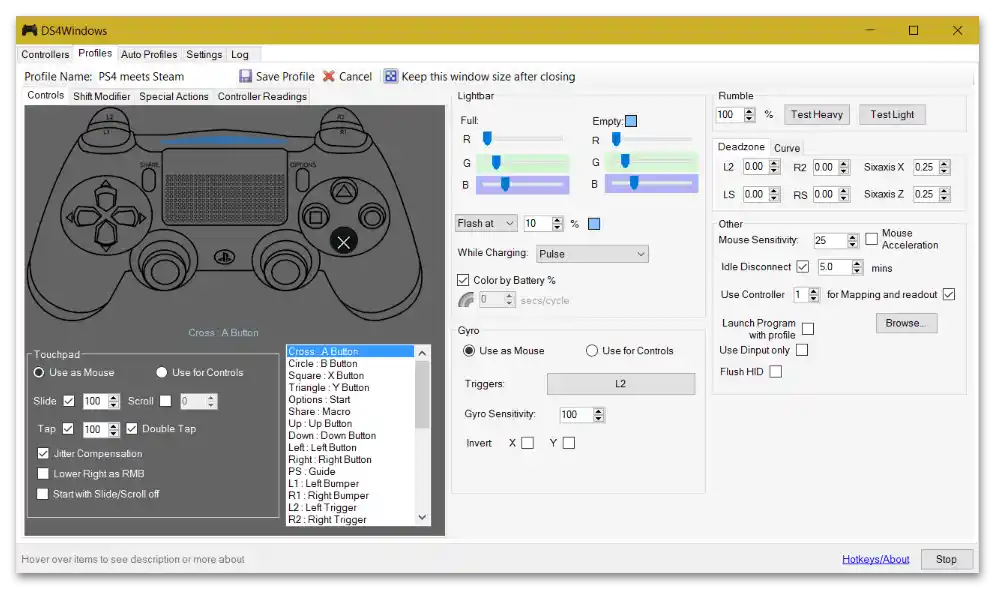This screenshot has height=589, width=995.
Task: Enable Mouse Acceleration checkbox
Action: click(x=871, y=239)
